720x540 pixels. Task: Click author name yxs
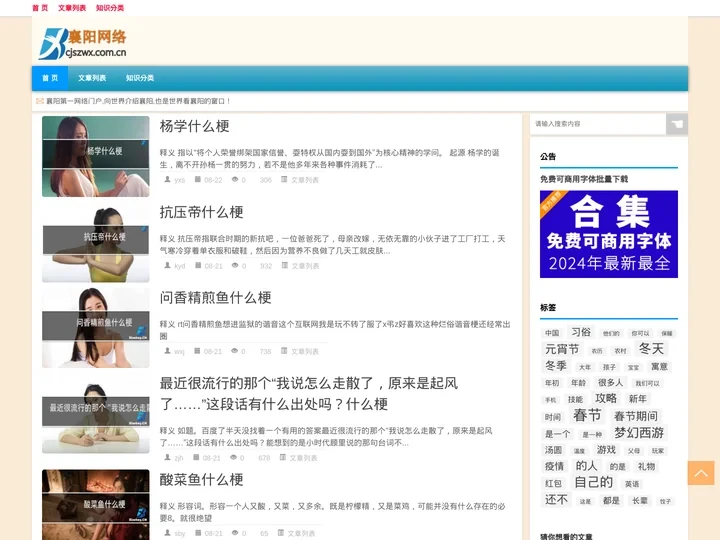tap(180, 180)
